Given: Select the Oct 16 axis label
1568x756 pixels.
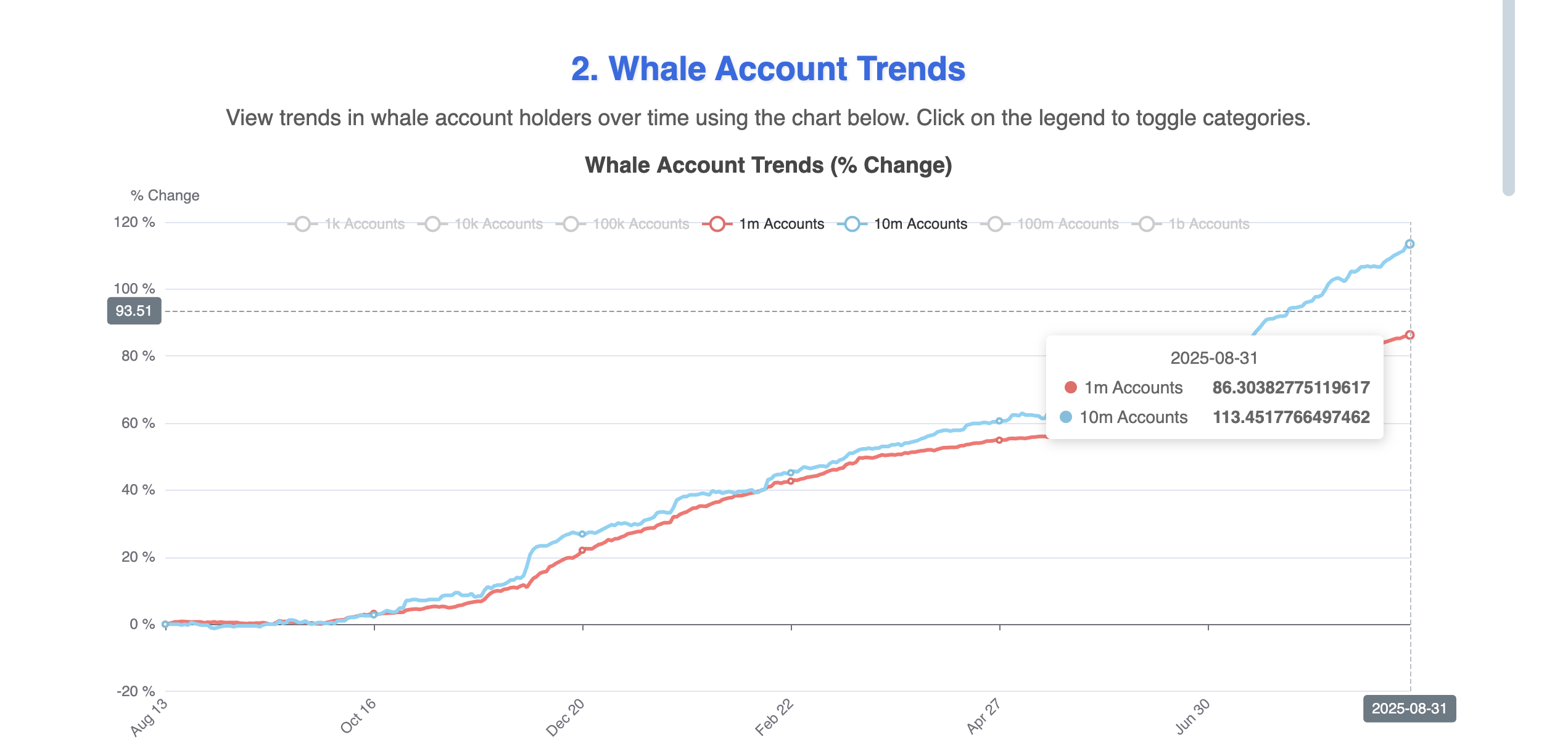Looking at the screenshot, I should [358, 716].
